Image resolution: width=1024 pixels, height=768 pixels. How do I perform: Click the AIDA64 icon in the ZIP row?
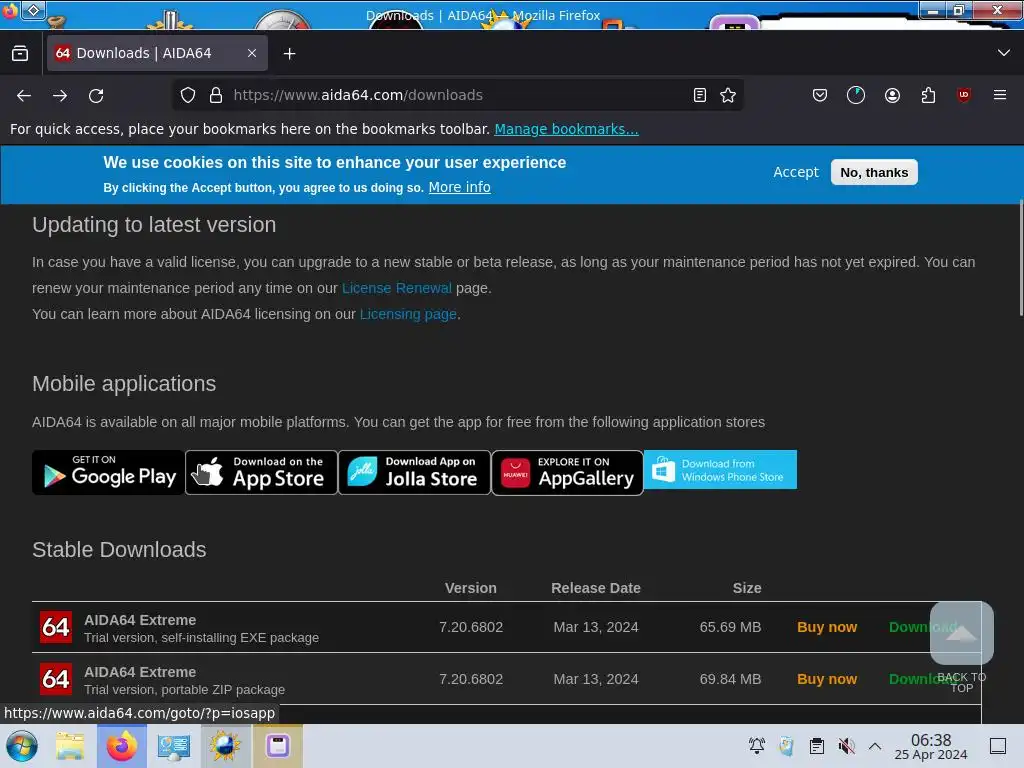tap(56, 679)
